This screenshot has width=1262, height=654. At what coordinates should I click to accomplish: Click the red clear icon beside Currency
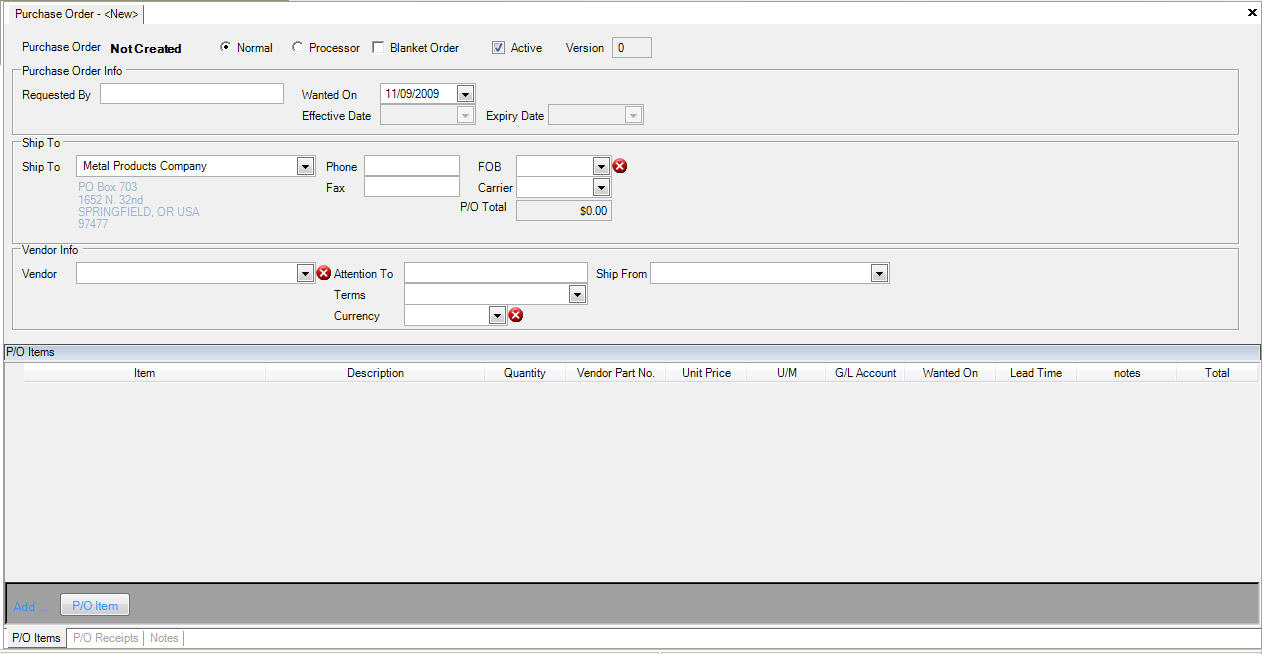(516, 315)
